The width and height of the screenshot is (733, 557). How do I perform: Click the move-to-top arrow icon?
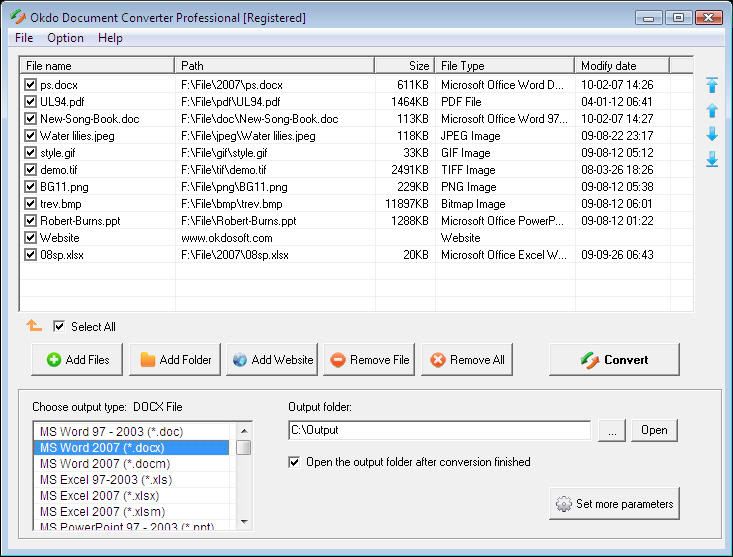[x=712, y=85]
